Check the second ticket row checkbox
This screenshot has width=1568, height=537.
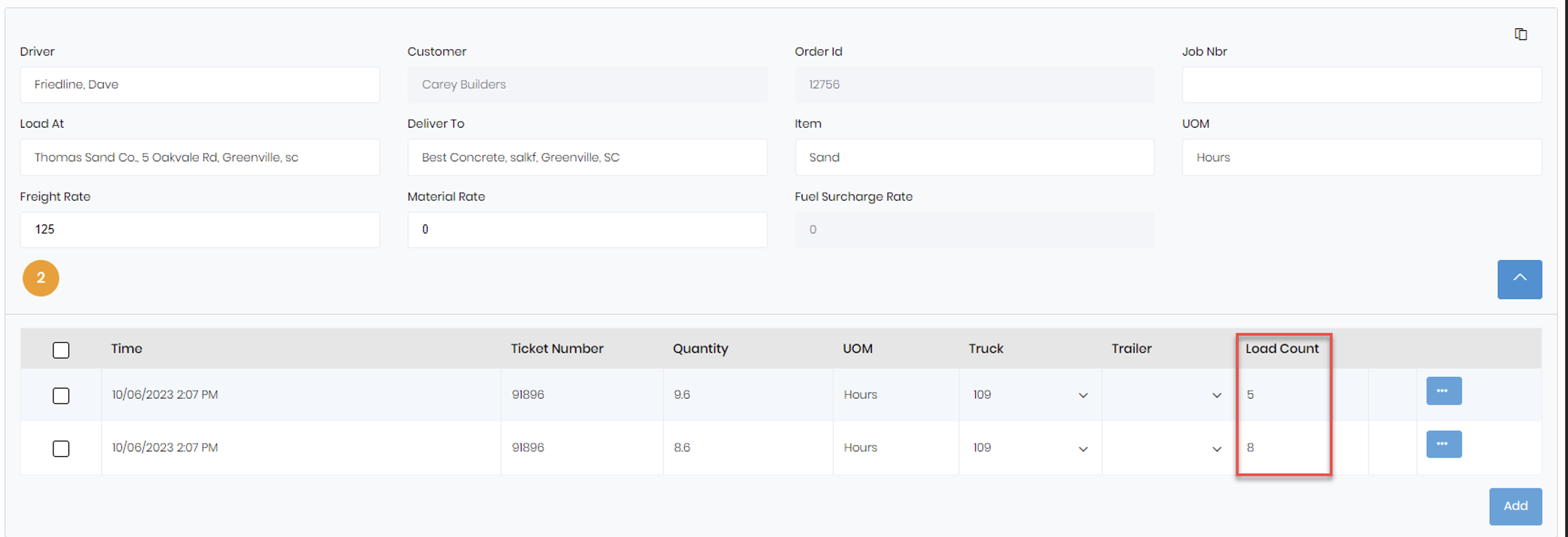pyautogui.click(x=60, y=448)
